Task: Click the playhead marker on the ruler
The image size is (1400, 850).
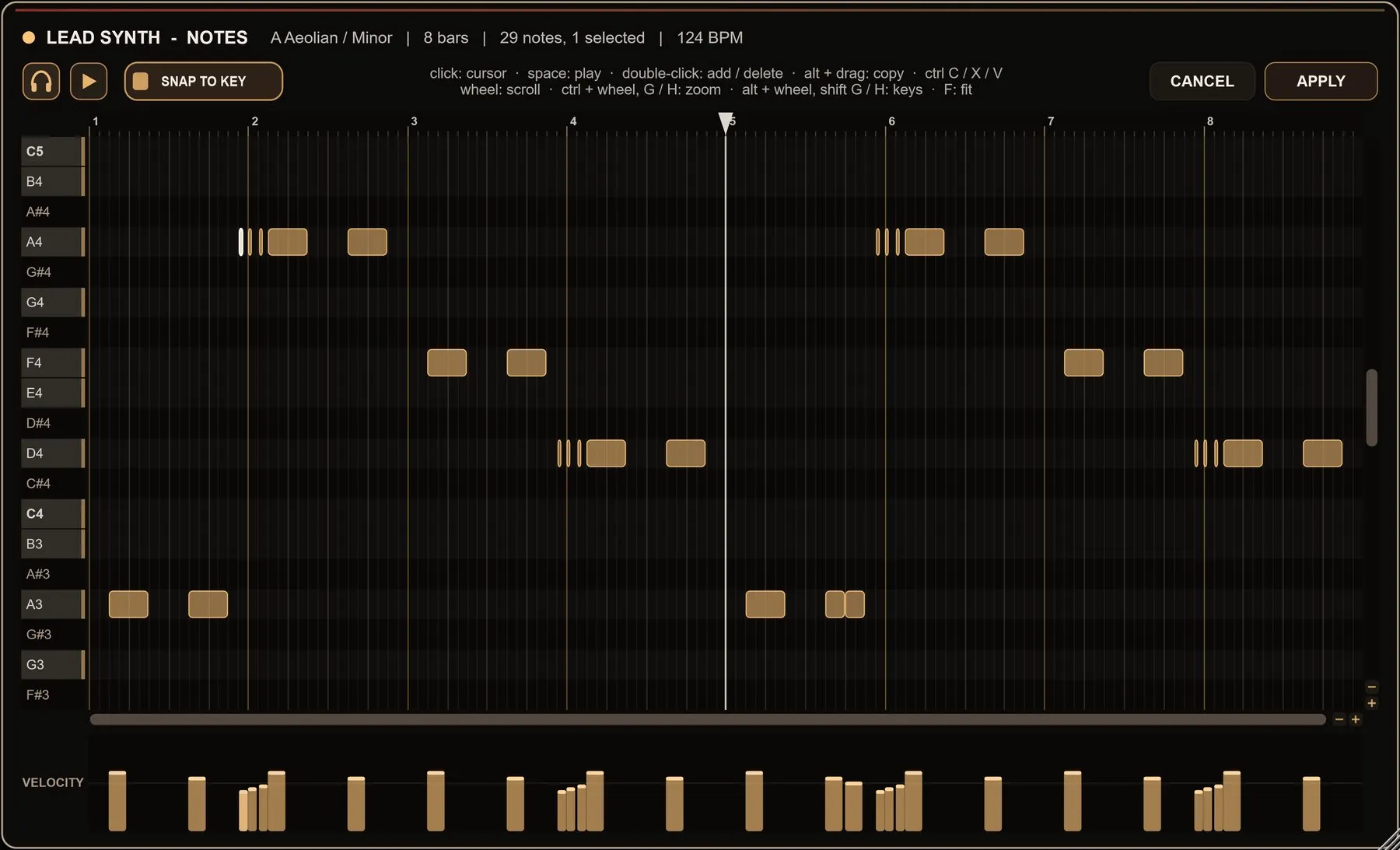Action: pyautogui.click(x=726, y=122)
